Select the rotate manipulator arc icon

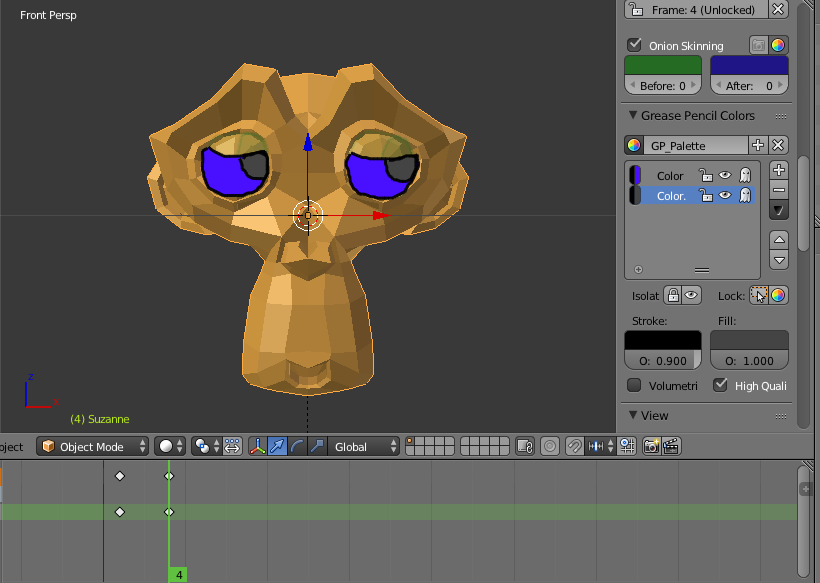[x=297, y=447]
